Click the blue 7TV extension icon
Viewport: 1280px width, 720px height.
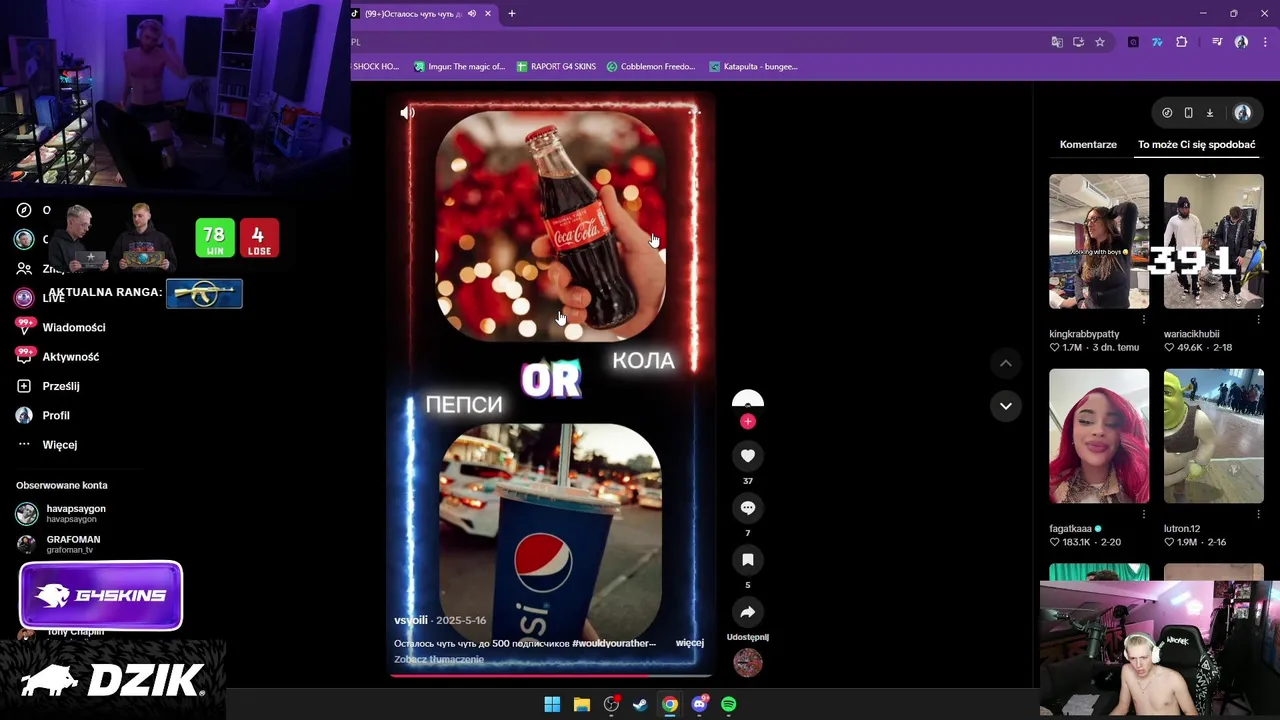[1157, 42]
